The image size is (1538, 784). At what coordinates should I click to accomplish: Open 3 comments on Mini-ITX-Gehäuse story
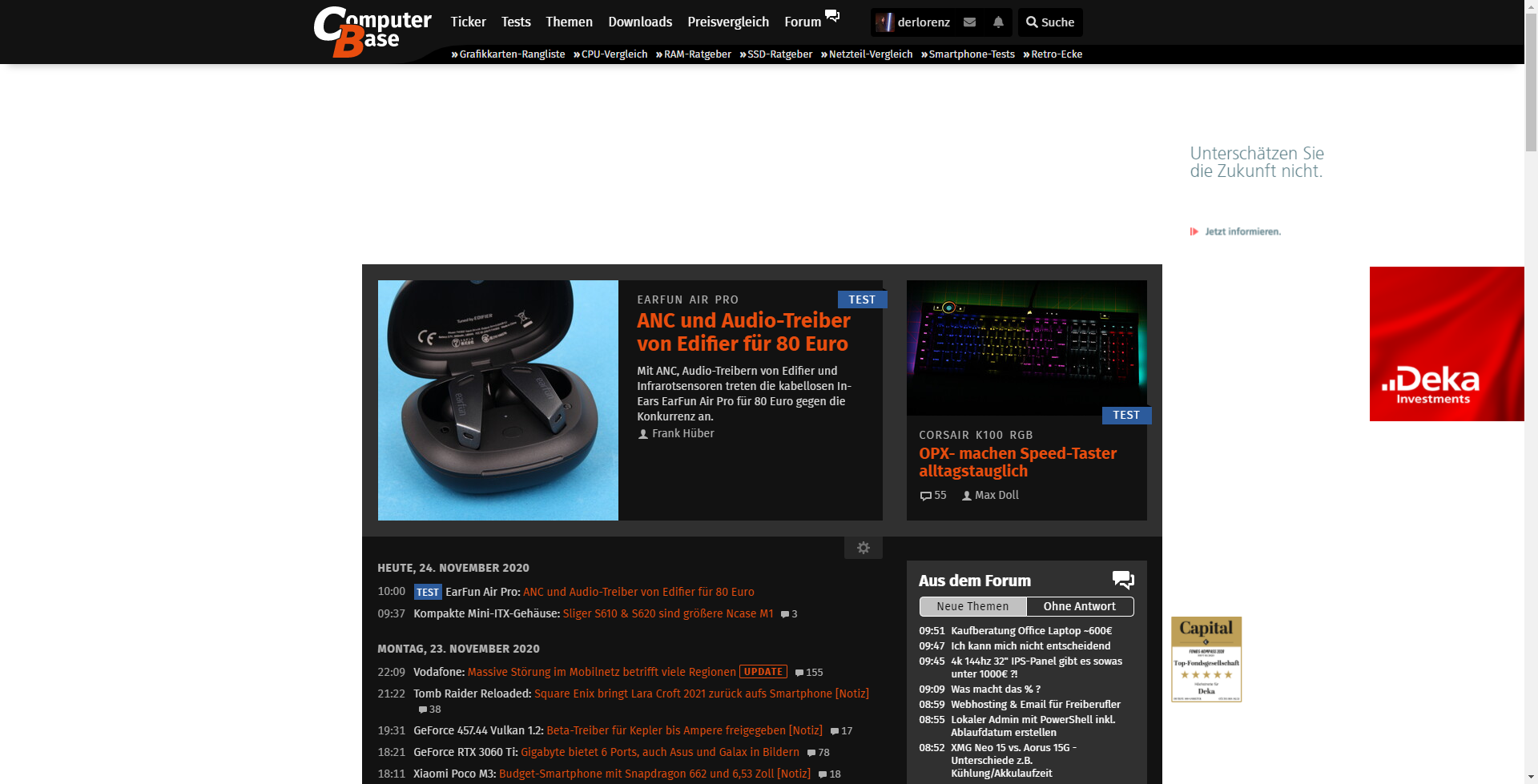pyautogui.click(x=789, y=614)
